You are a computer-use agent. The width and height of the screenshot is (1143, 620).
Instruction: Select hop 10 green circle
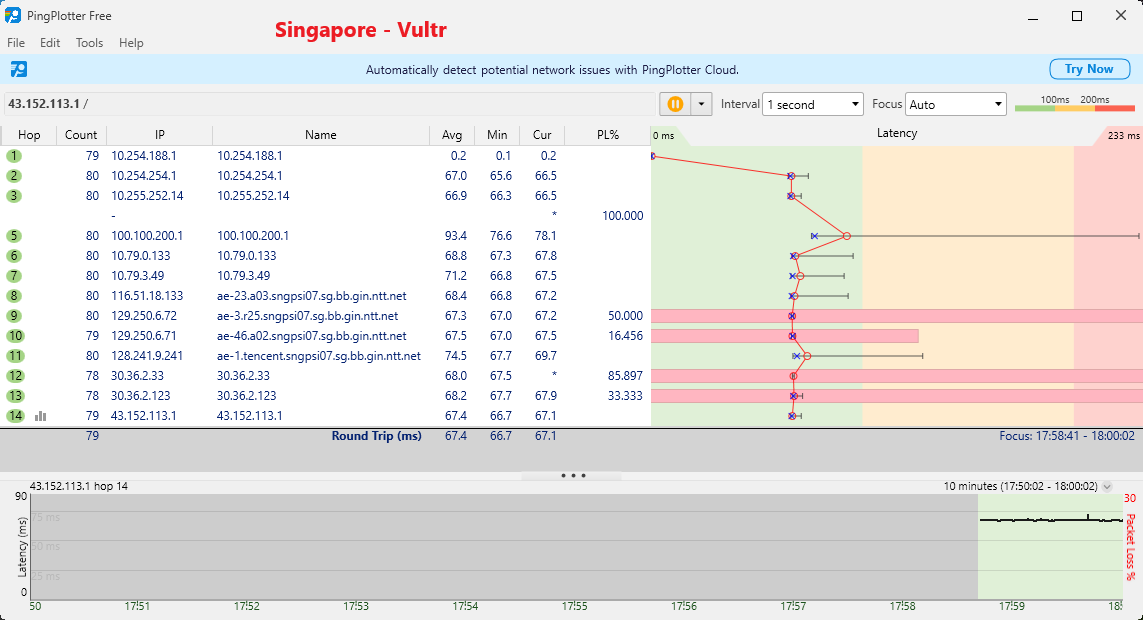[x=15, y=336]
